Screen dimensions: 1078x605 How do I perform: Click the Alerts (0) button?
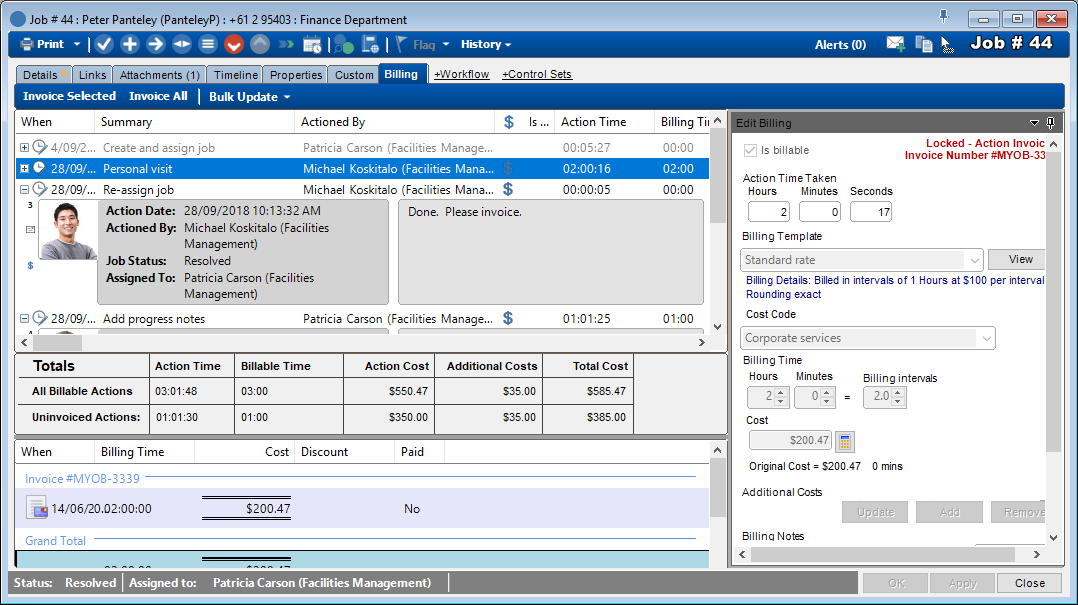click(x=840, y=45)
